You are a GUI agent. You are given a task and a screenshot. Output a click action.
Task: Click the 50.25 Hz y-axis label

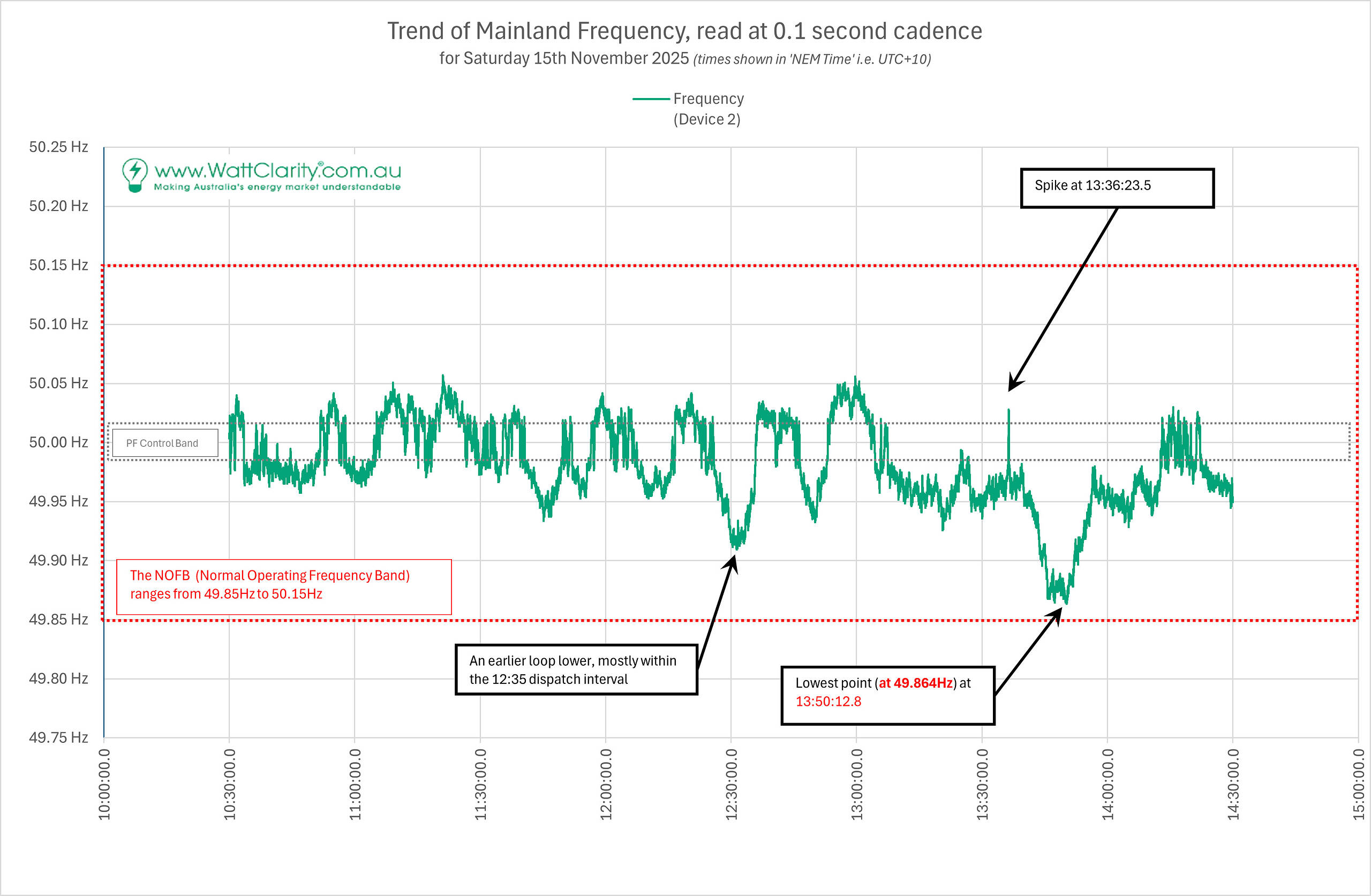(59, 147)
